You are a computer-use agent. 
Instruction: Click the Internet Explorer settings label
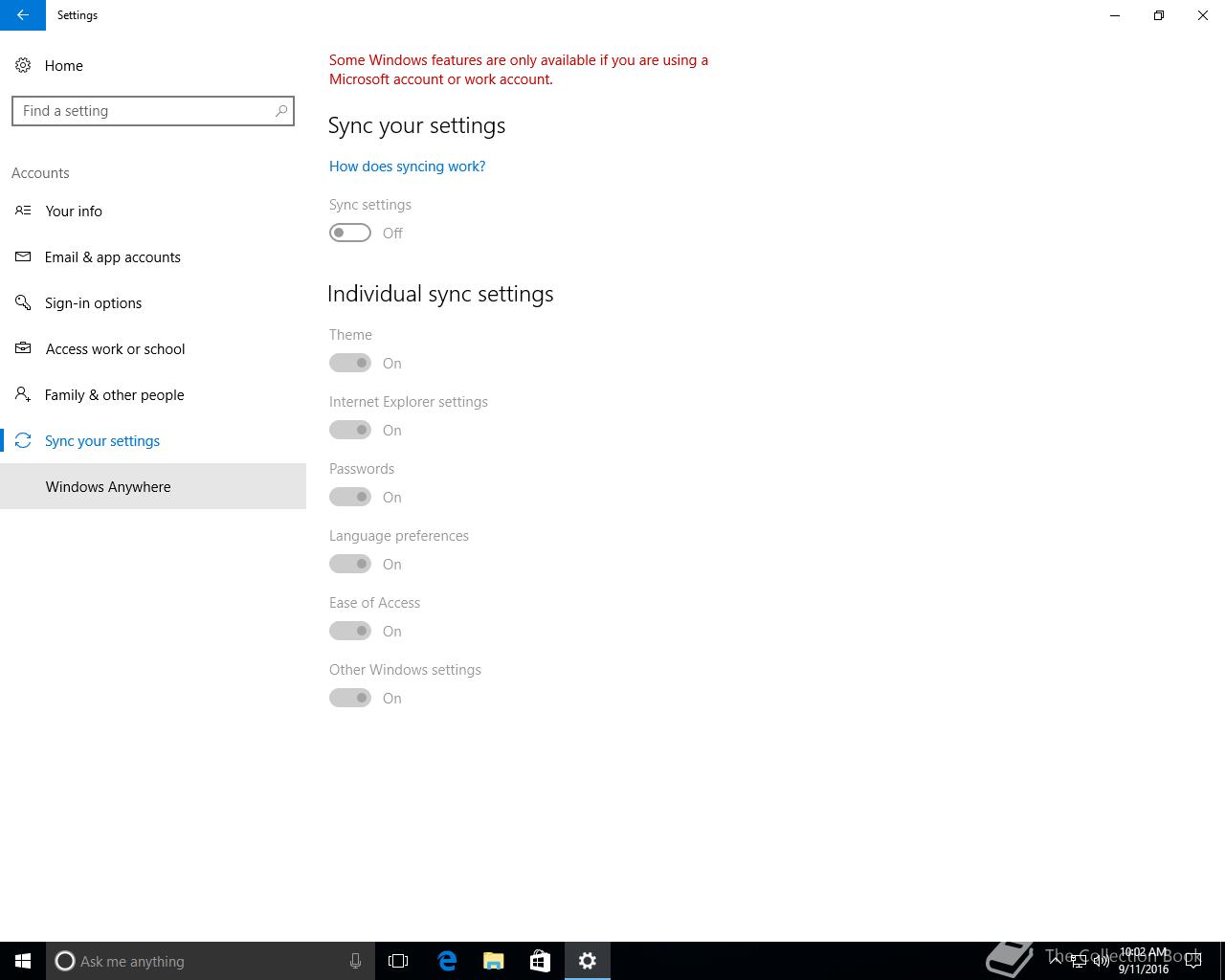409,402
